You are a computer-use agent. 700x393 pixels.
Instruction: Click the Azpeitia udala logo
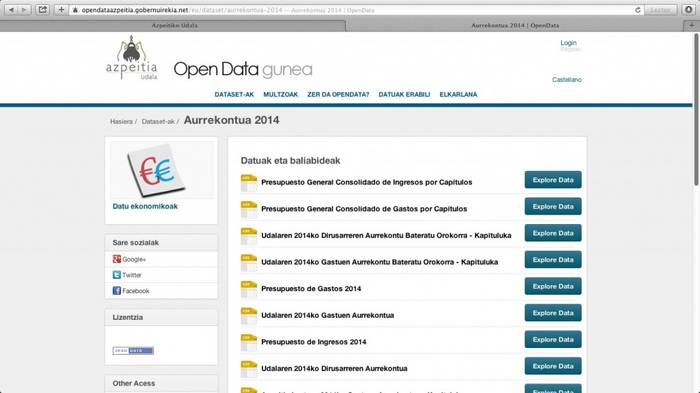(132, 58)
